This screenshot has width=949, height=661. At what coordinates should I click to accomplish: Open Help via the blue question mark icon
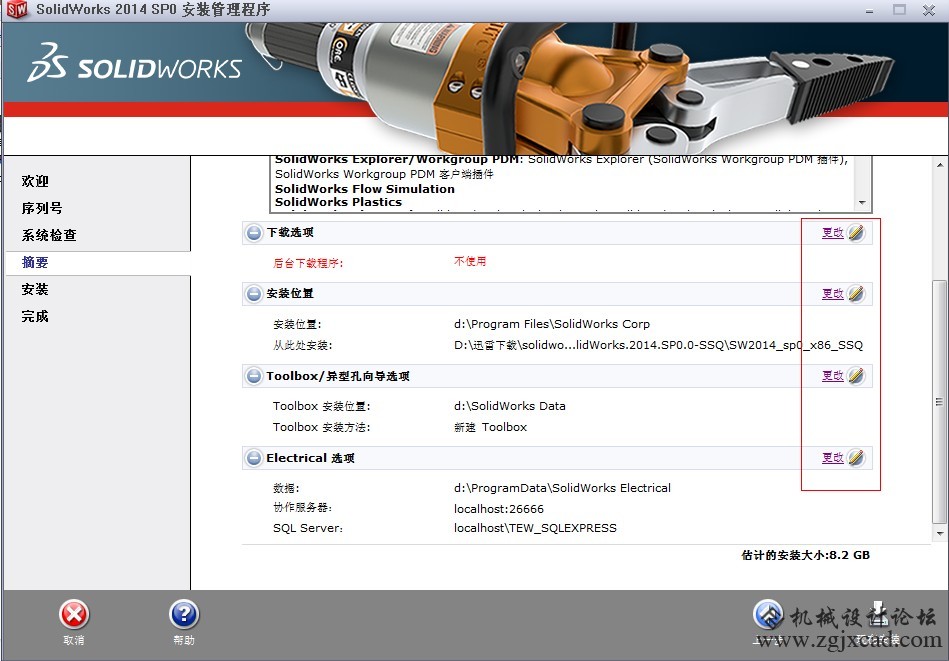(184, 615)
